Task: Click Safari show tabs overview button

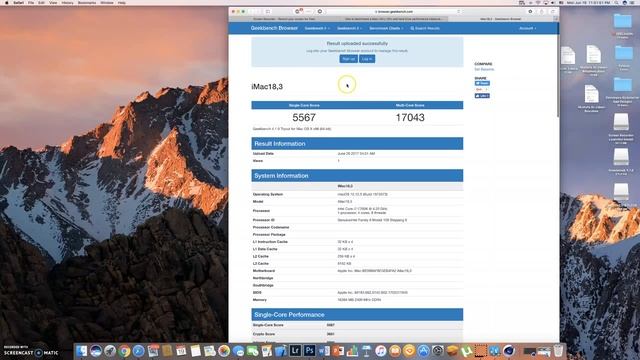Action: 553,11
